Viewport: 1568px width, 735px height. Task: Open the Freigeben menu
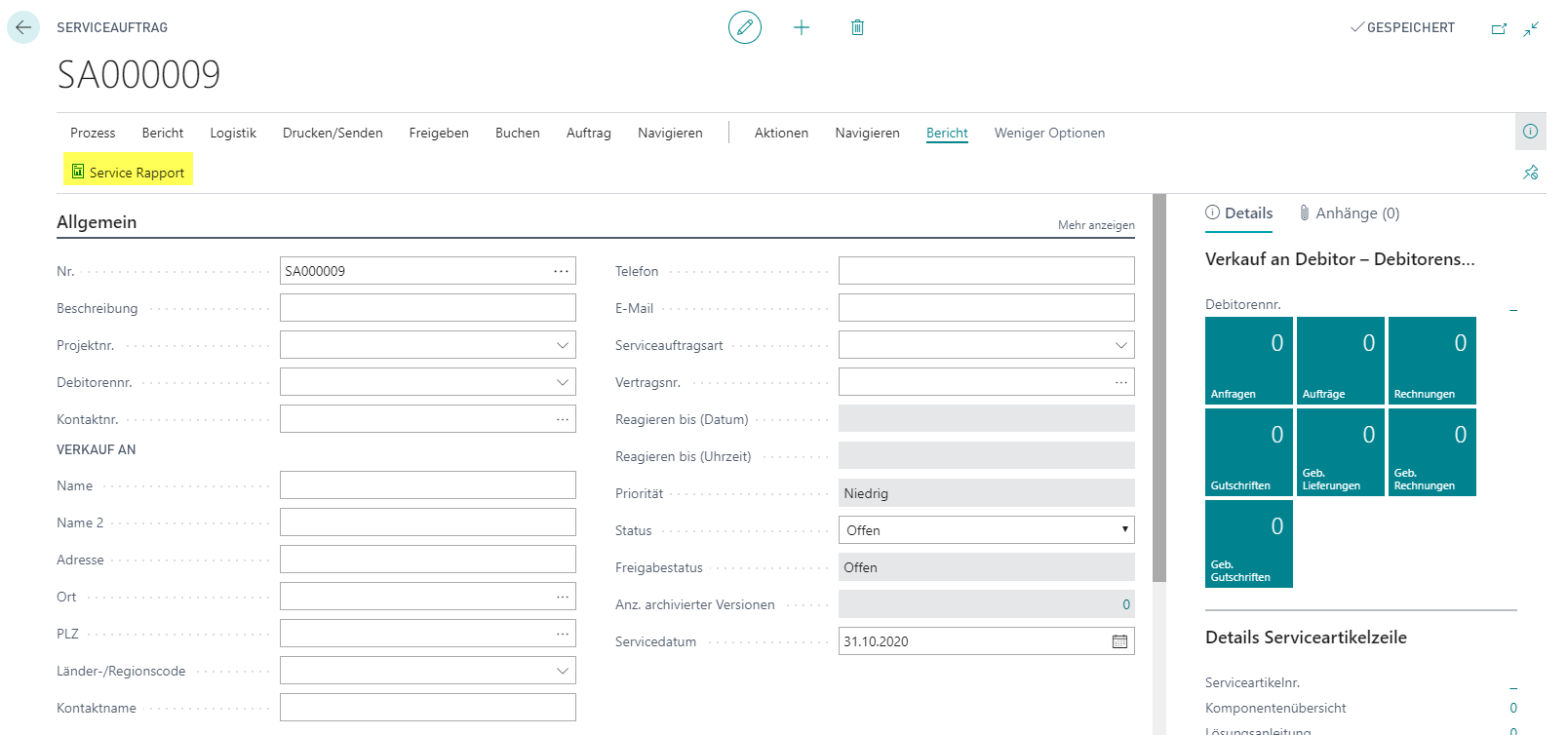pos(439,133)
